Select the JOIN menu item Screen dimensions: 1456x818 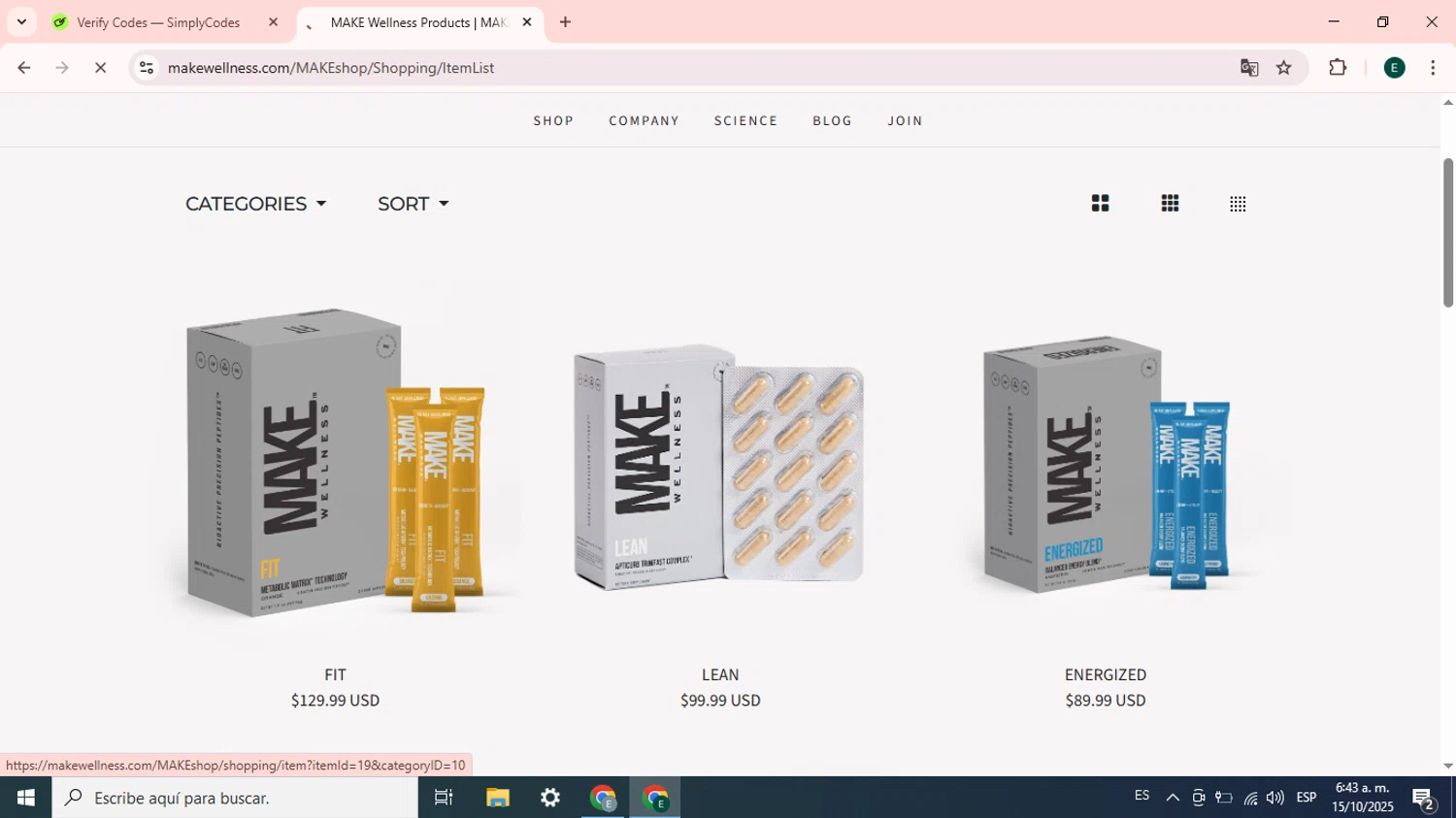tap(905, 121)
